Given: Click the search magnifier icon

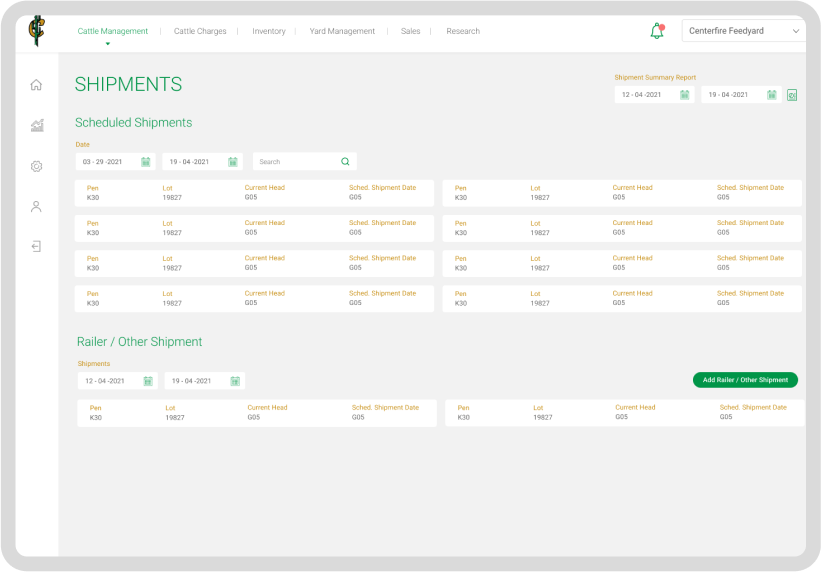Looking at the screenshot, I should pyautogui.click(x=345, y=161).
